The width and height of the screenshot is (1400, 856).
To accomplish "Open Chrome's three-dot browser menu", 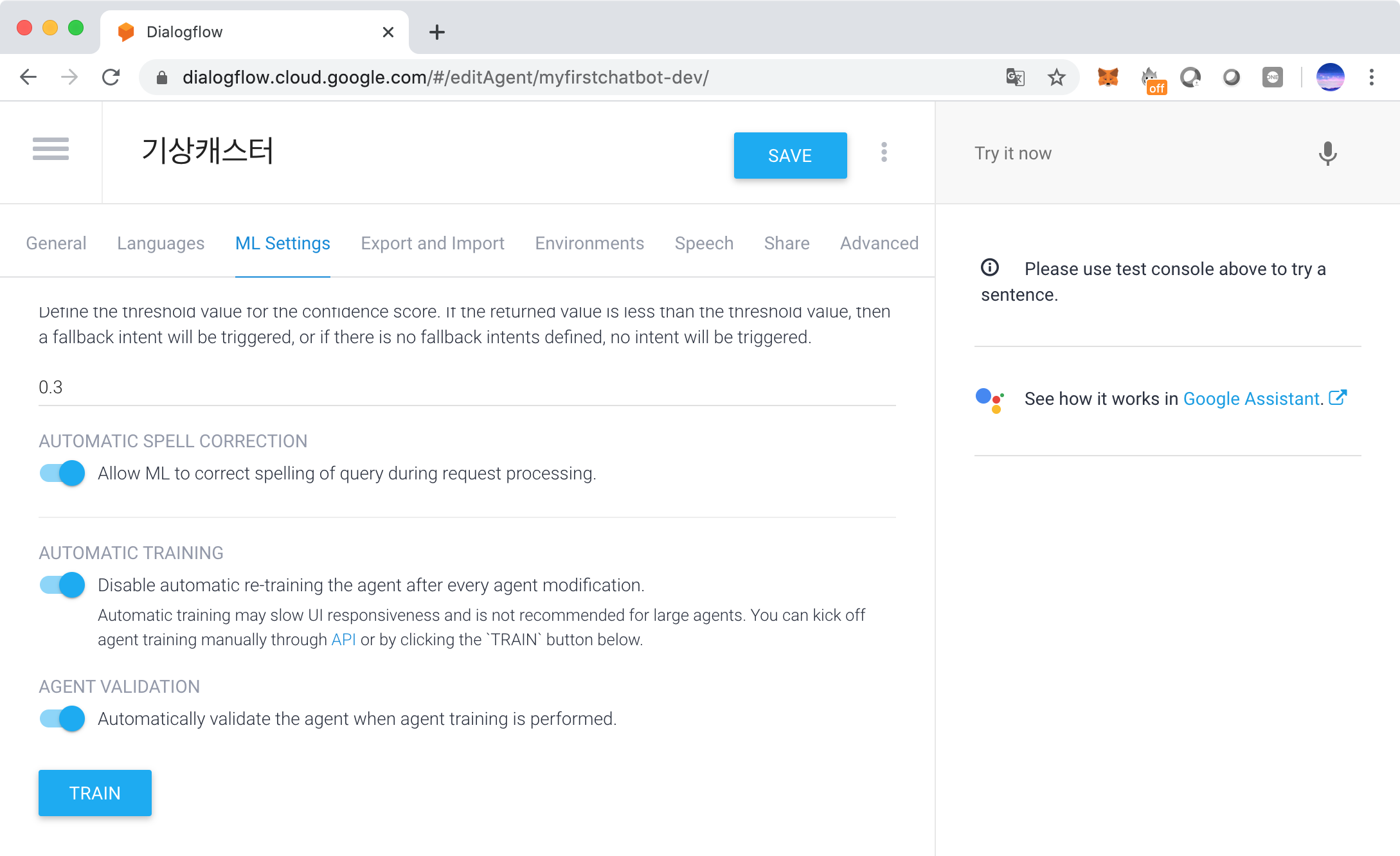I will tap(1371, 78).
